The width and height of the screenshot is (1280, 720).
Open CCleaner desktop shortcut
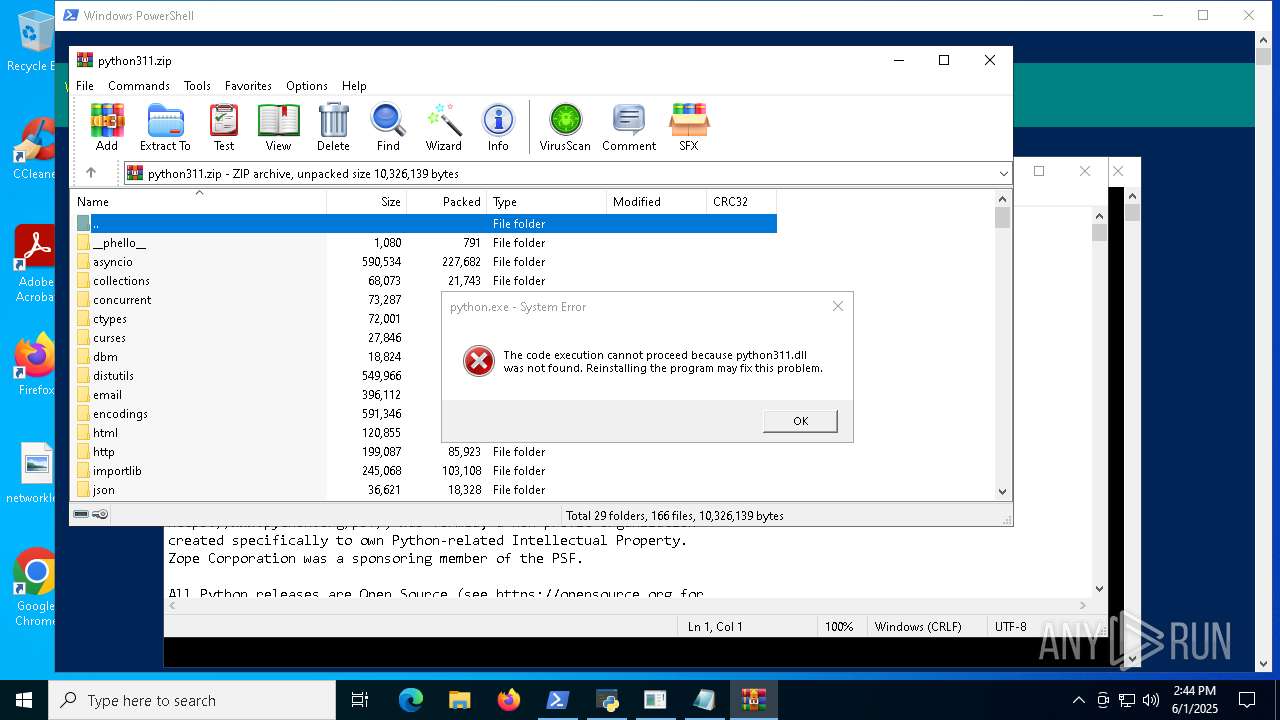point(34,149)
